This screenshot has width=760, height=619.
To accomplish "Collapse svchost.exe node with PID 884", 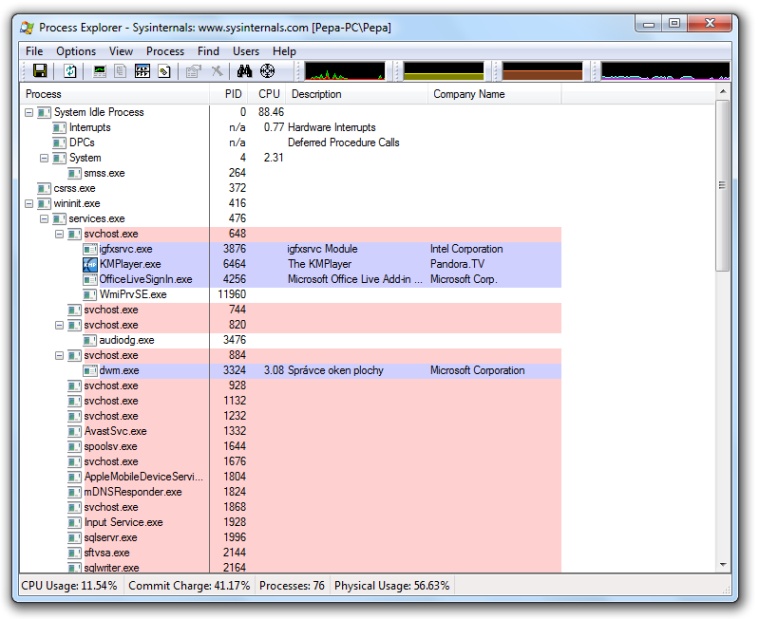I will click(x=59, y=356).
